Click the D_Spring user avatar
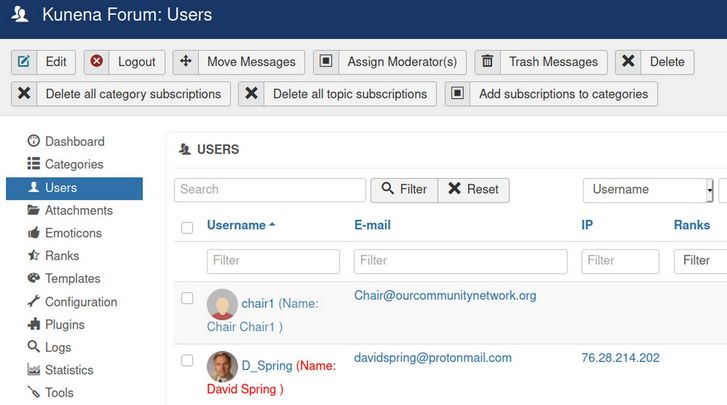The image size is (727, 405). pyautogui.click(x=222, y=367)
